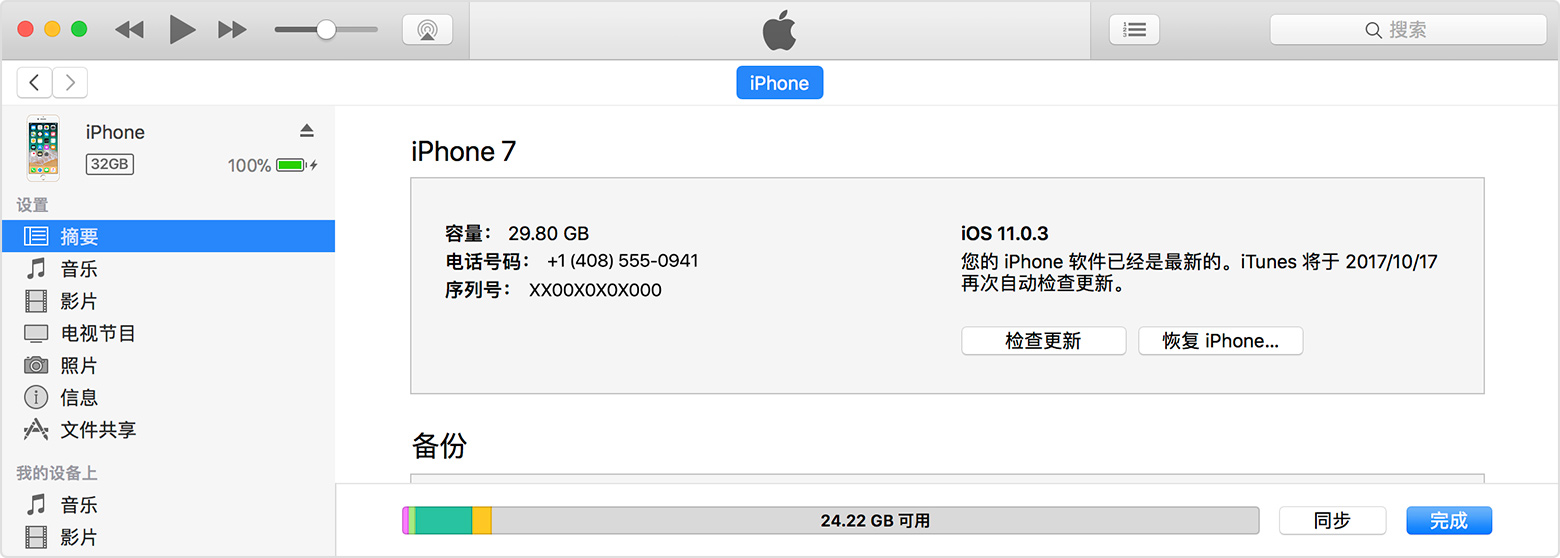This screenshot has width=1560, height=558.
Task: Click the fast forward next button
Action: tap(232, 30)
